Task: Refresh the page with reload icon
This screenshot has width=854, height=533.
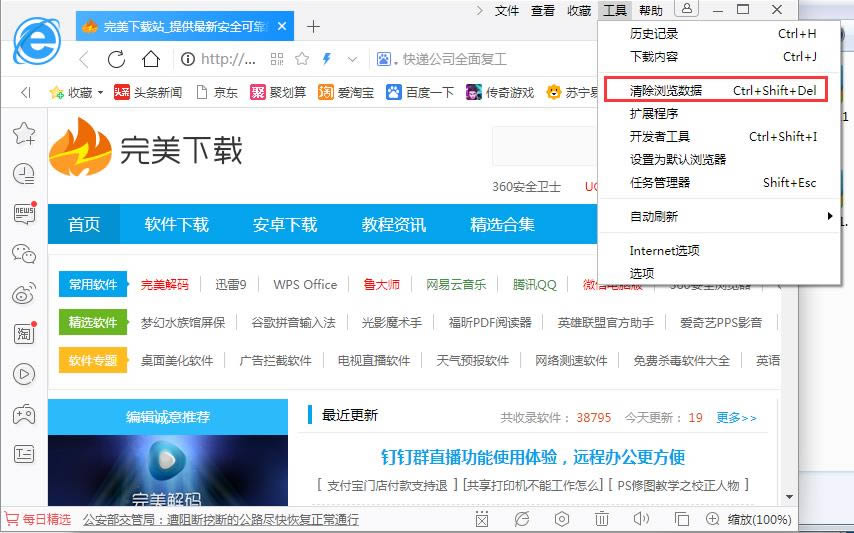Action: [x=116, y=59]
